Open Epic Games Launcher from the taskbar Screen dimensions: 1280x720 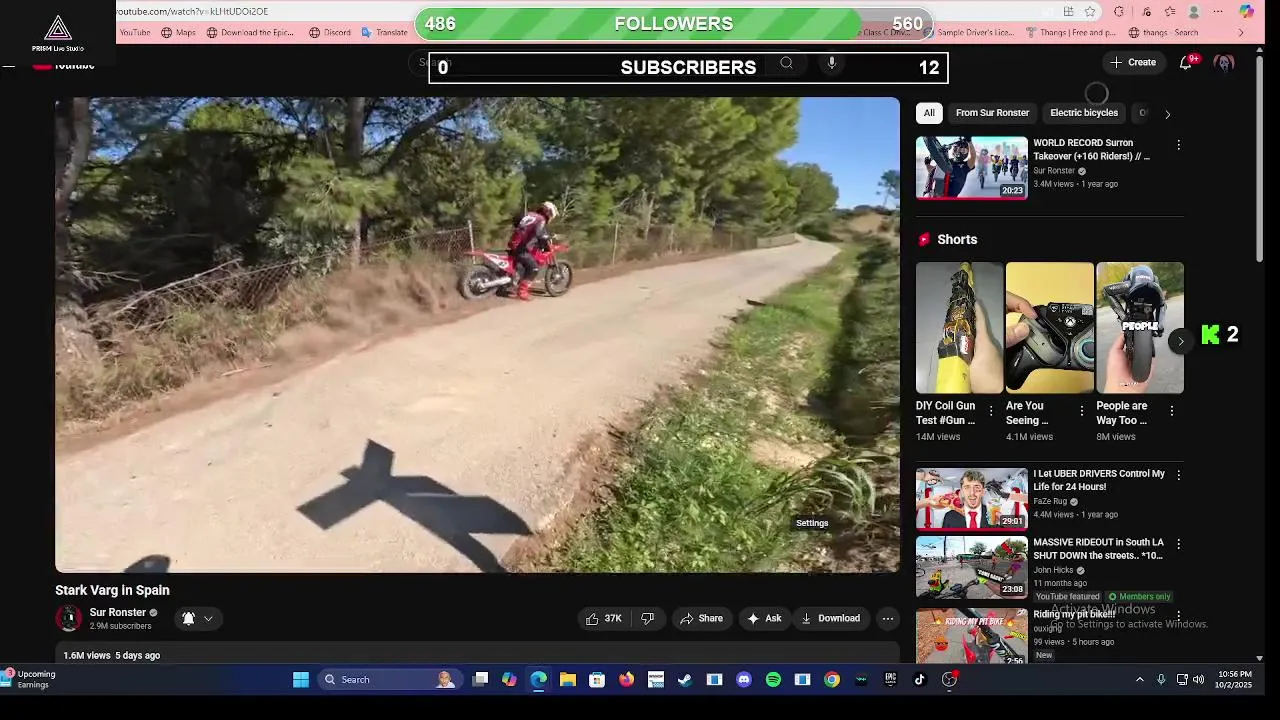(890, 679)
